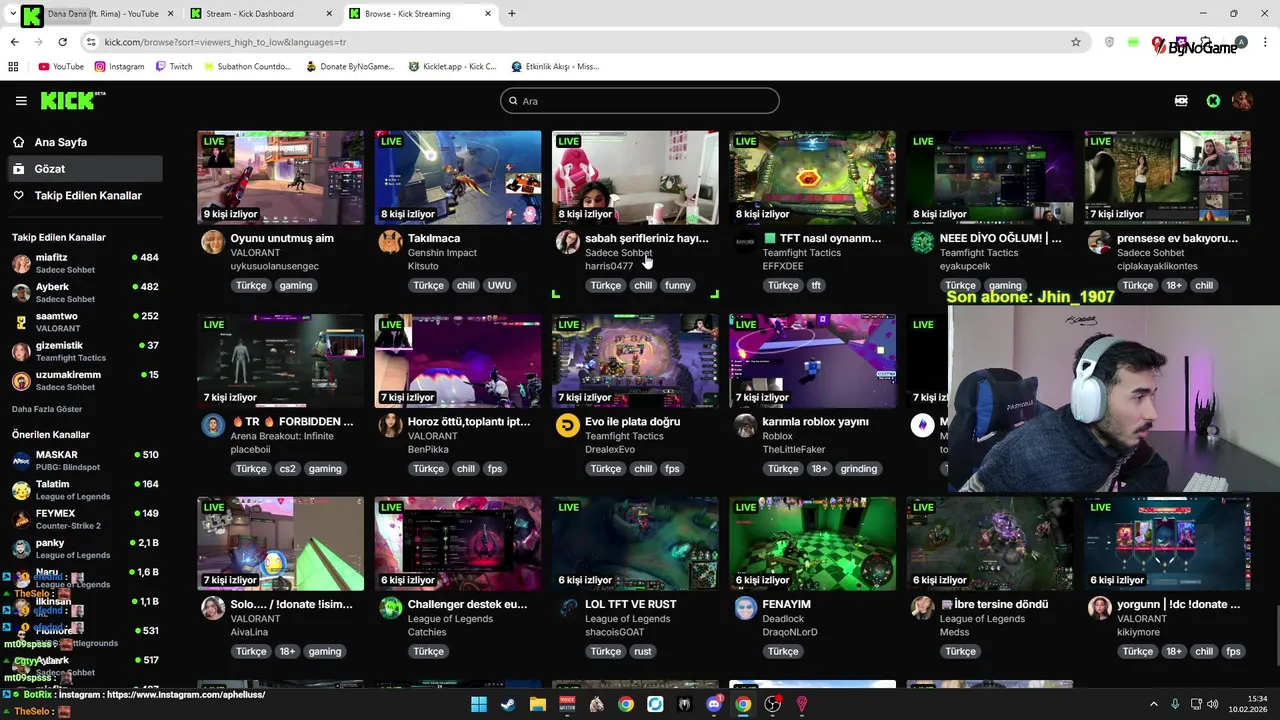Click the saamtwo channel avatar
This screenshot has height=720, width=1280.
pos(21,322)
